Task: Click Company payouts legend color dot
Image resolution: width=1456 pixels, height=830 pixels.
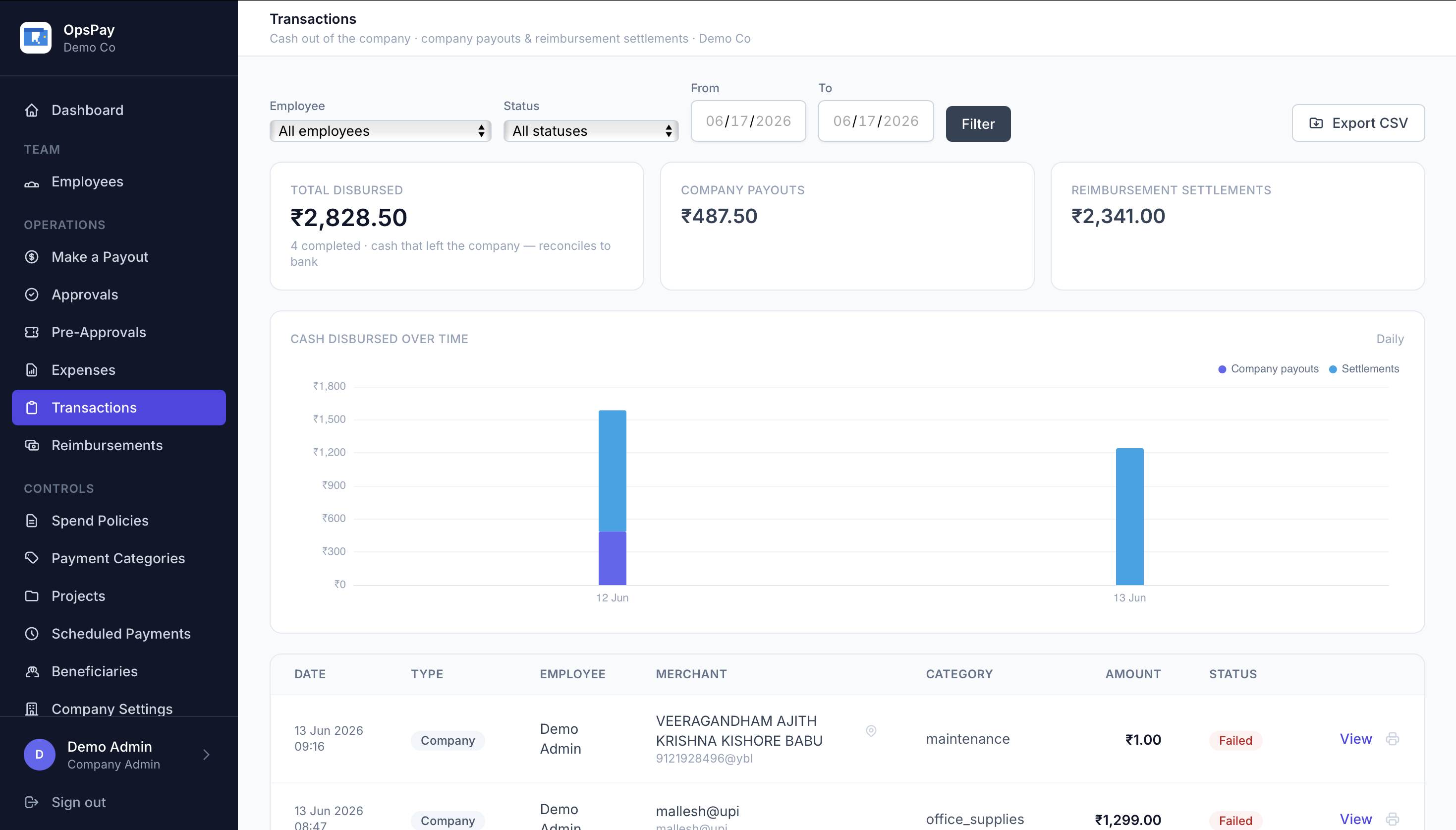Action: click(x=1222, y=369)
